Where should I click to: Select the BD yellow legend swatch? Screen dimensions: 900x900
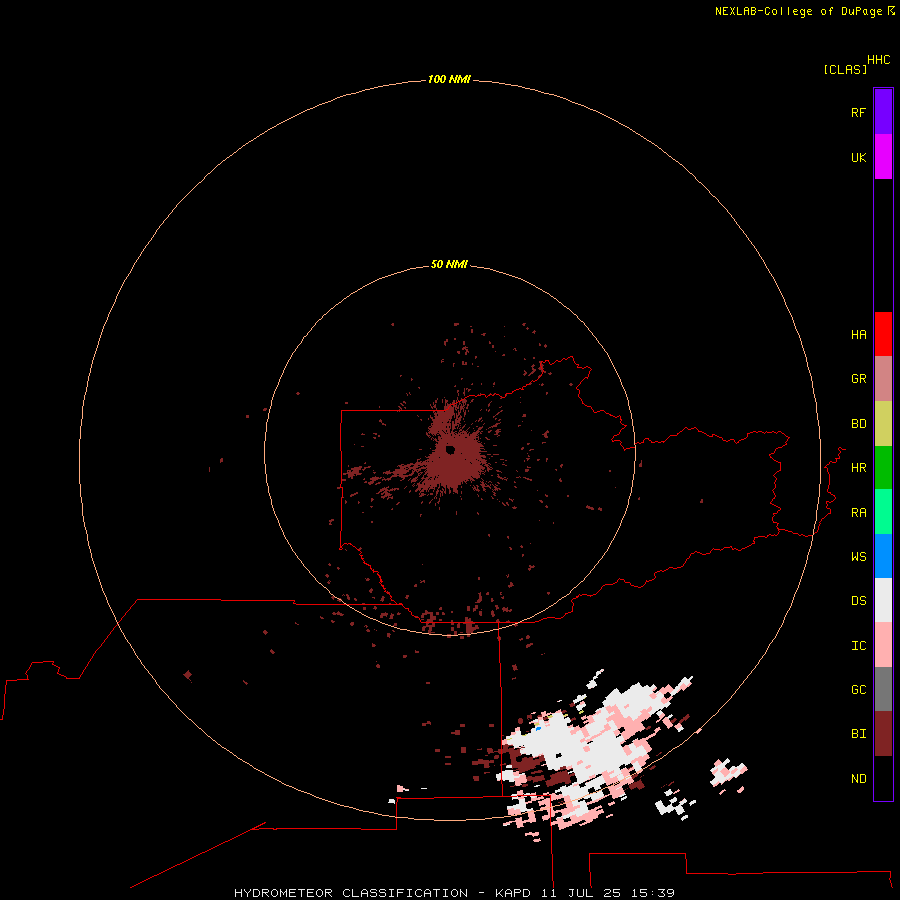(883, 424)
